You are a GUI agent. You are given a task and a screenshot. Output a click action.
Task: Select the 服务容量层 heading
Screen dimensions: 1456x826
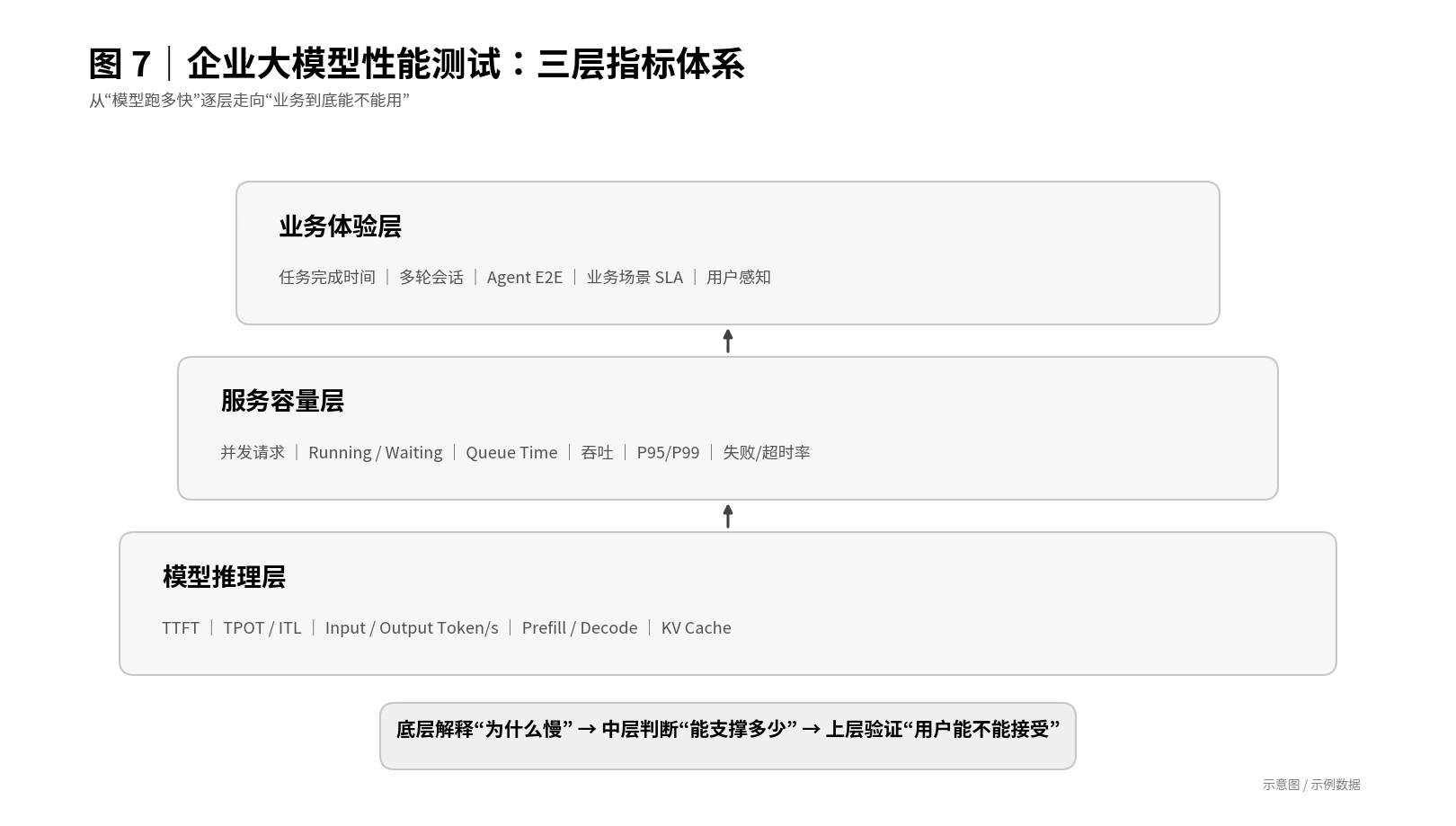282,401
